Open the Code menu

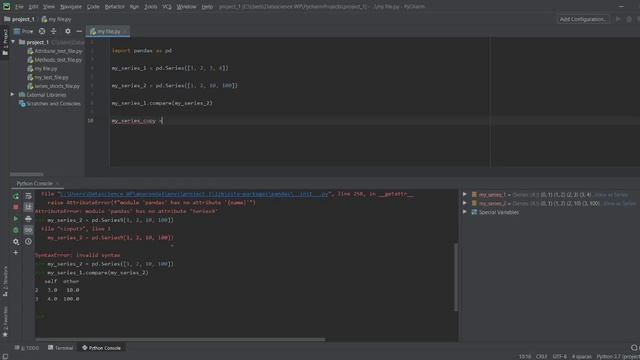tap(93, 7)
